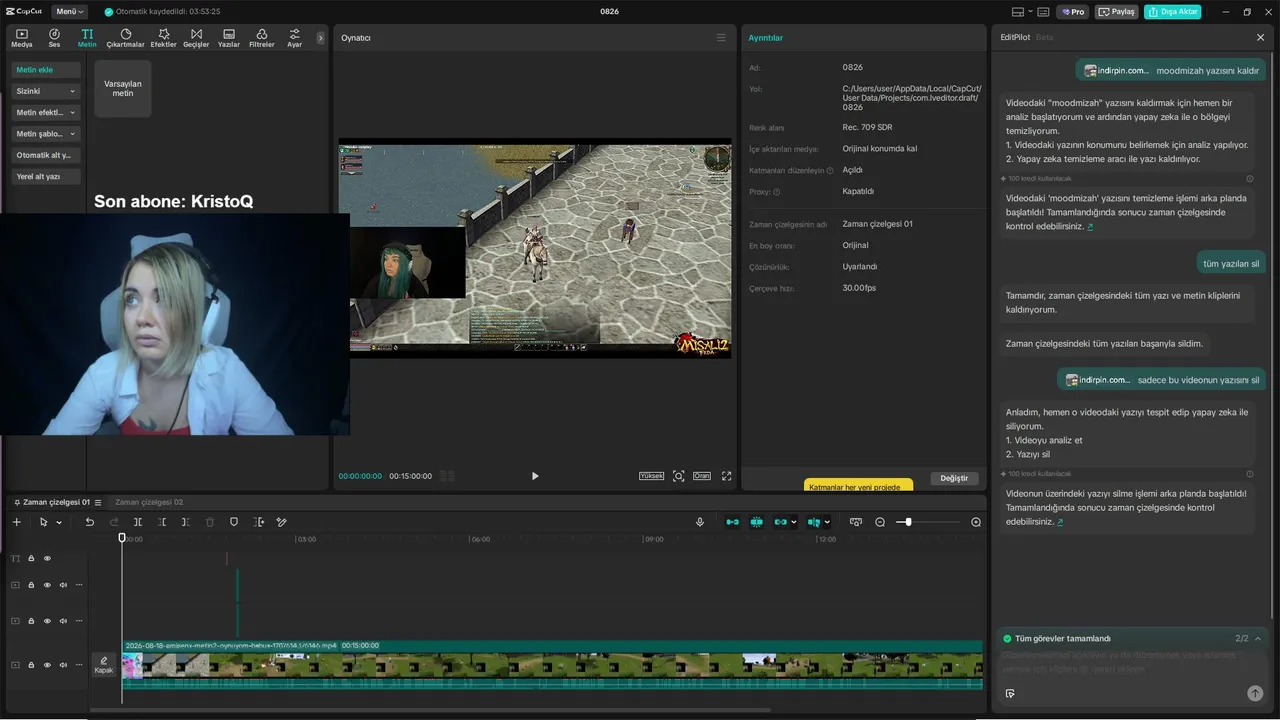Open the Menü dropdown
This screenshot has height=720, width=1280.
pos(69,12)
